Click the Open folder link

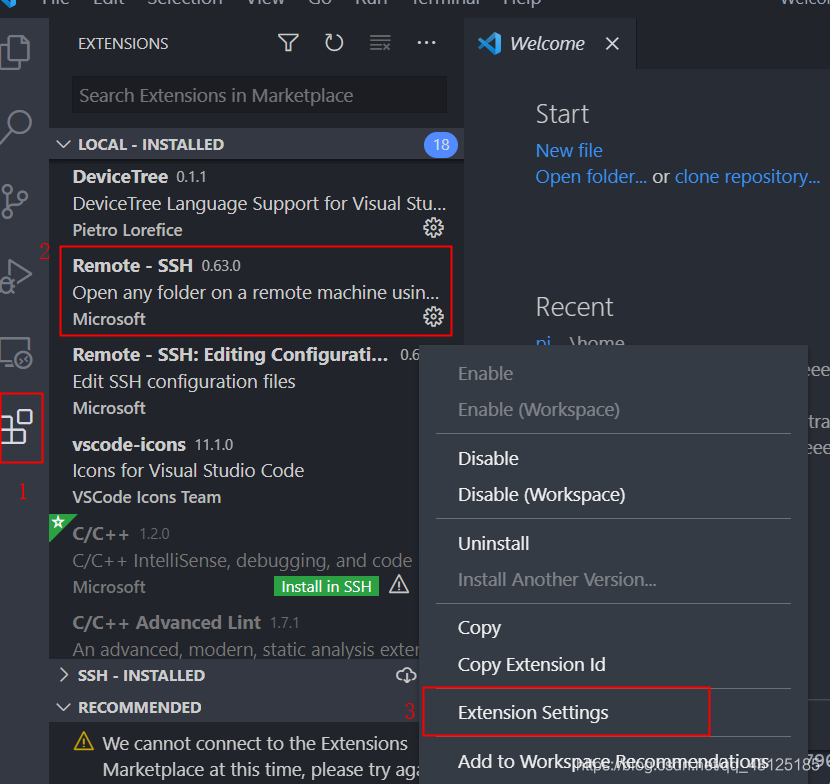click(591, 177)
